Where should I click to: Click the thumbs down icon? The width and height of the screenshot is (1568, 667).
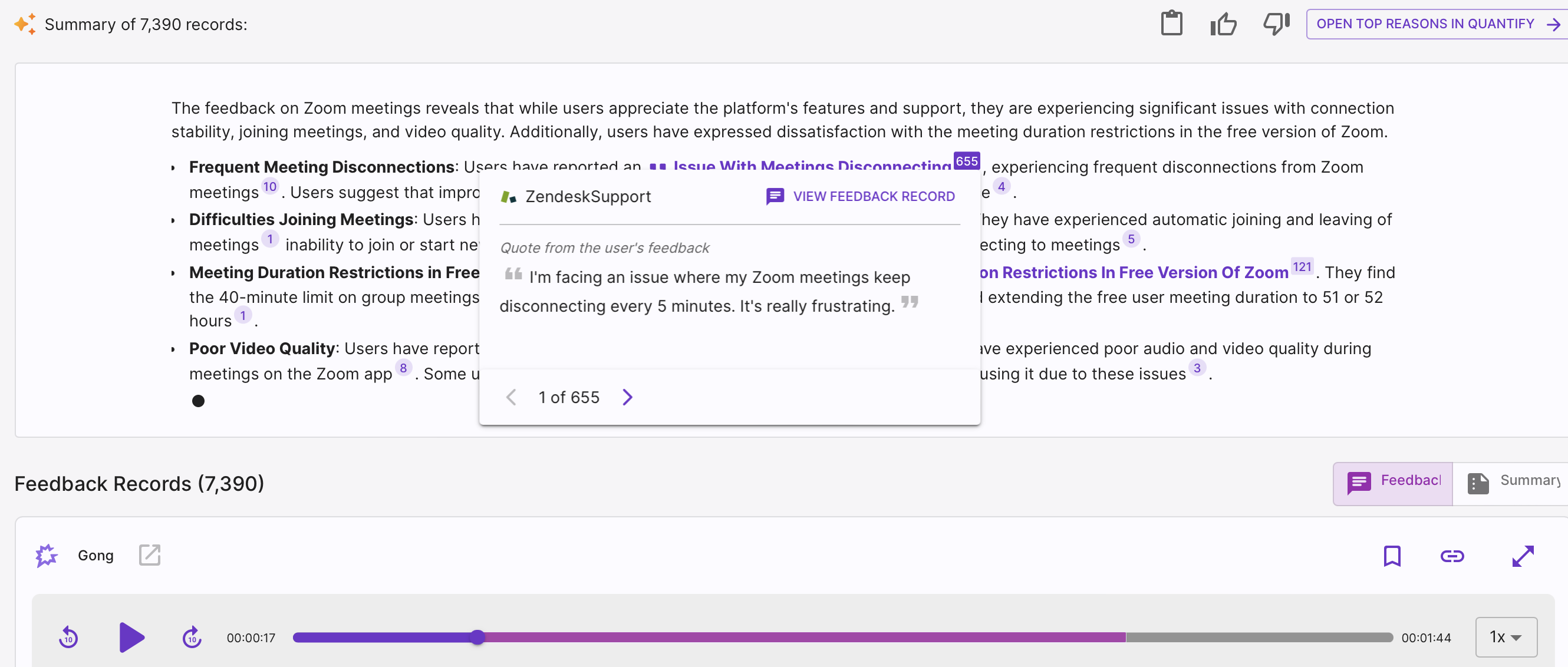1276,24
